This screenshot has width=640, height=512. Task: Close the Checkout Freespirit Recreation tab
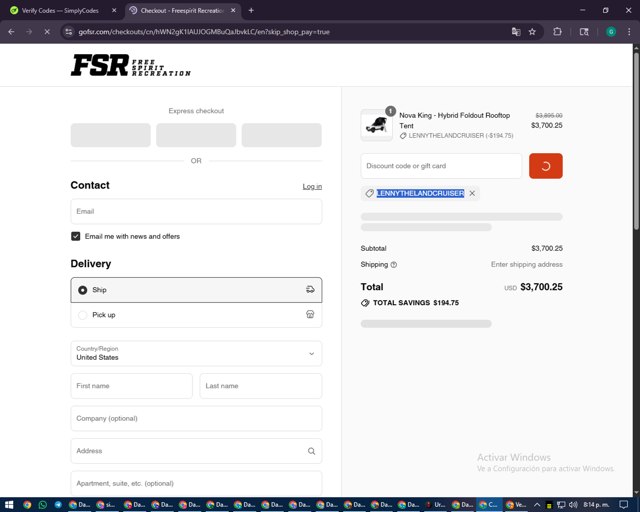pyautogui.click(x=233, y=11)
